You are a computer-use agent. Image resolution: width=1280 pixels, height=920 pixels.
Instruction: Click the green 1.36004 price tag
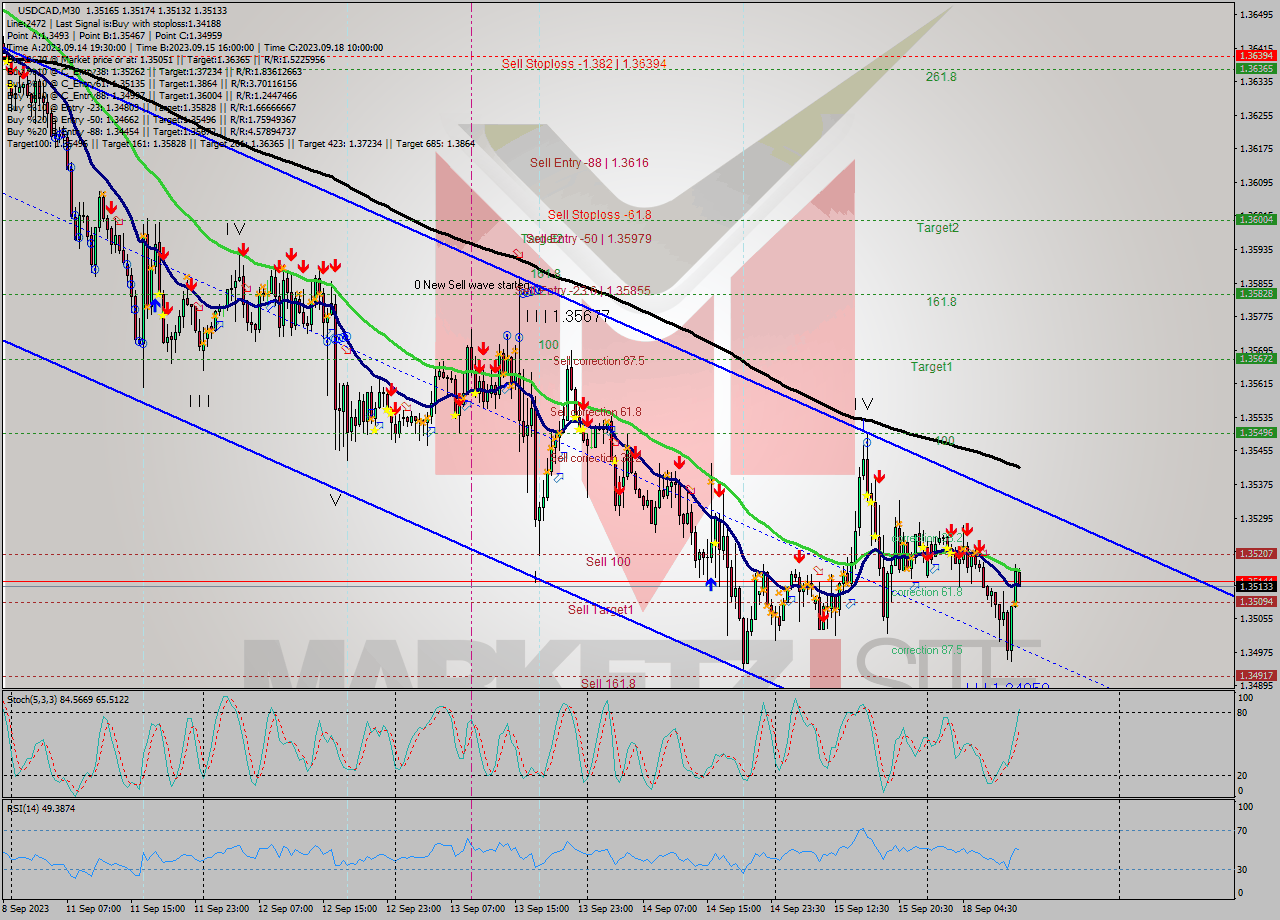[x=1255, y=218]
